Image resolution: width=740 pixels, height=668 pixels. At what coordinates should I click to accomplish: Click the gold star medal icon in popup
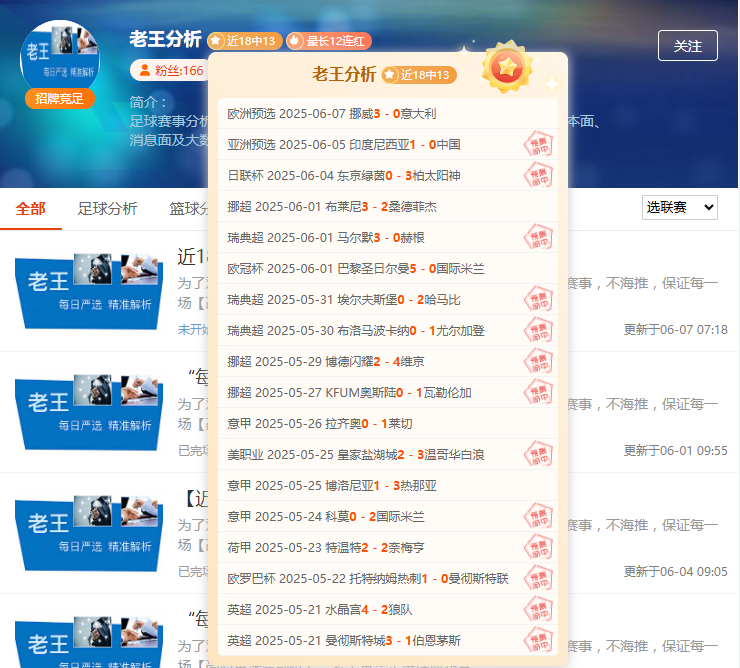[x=507, y=68]
